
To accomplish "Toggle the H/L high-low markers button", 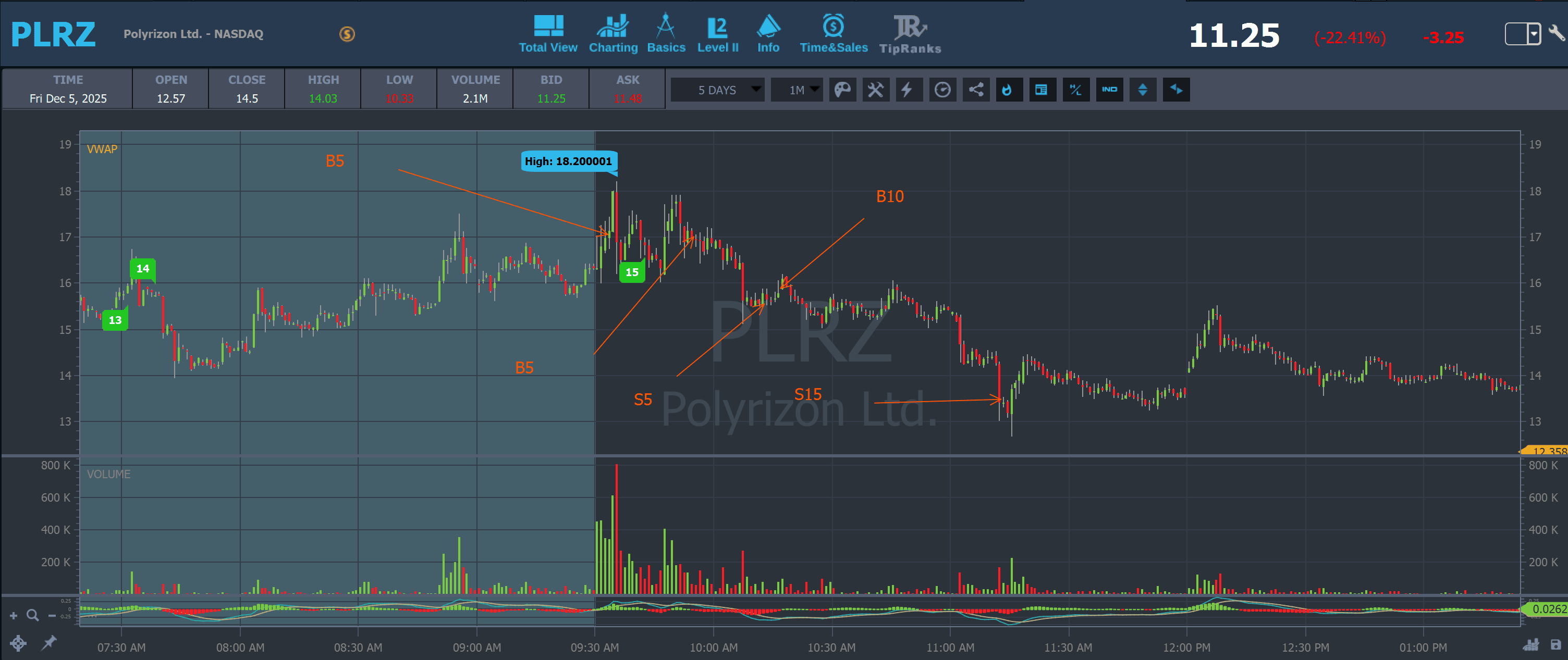I will pos(1075,90).
